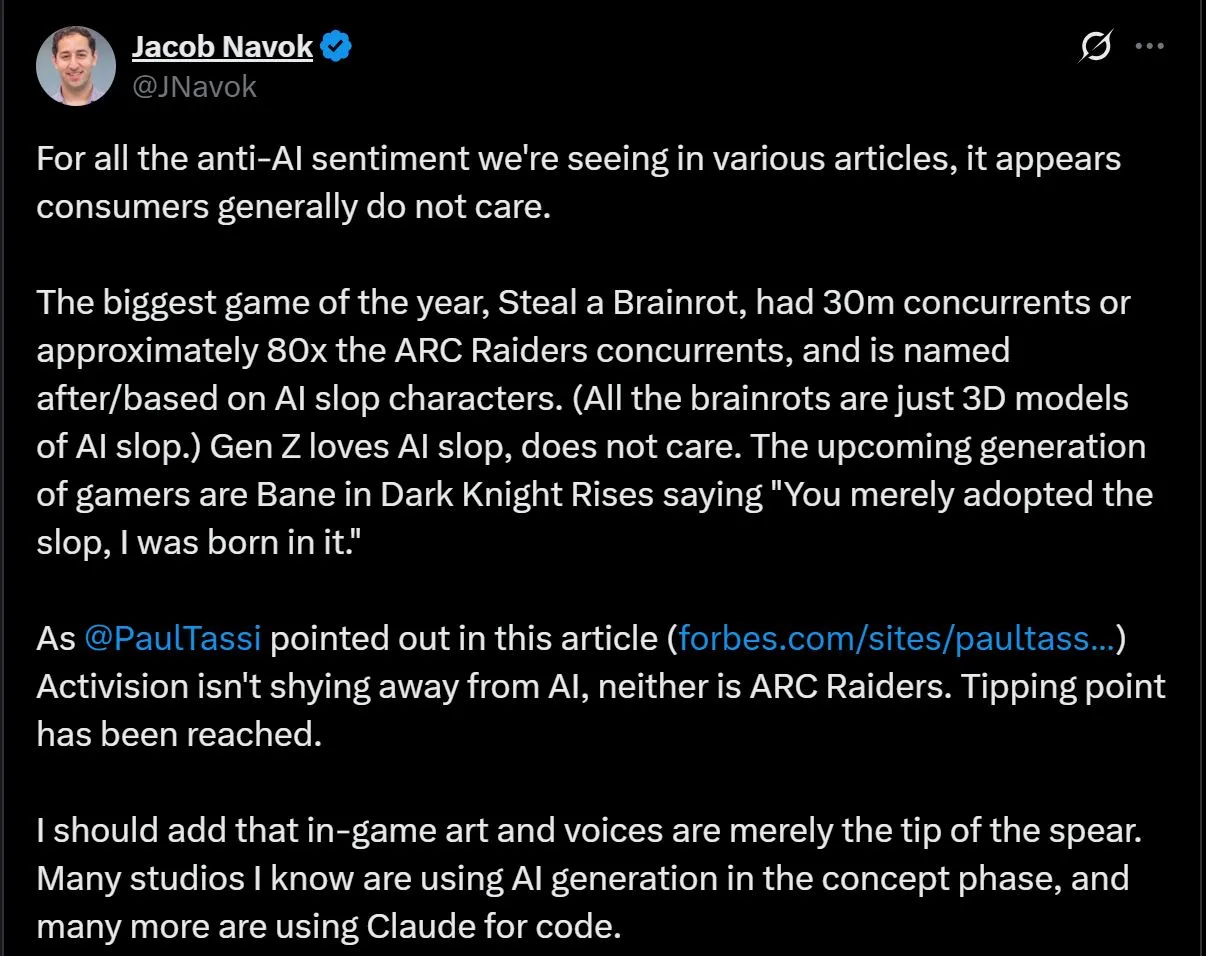This screenshot has width=1206, height=956.
Task: Open the Grok actions icon
Action: point(1096,47)
